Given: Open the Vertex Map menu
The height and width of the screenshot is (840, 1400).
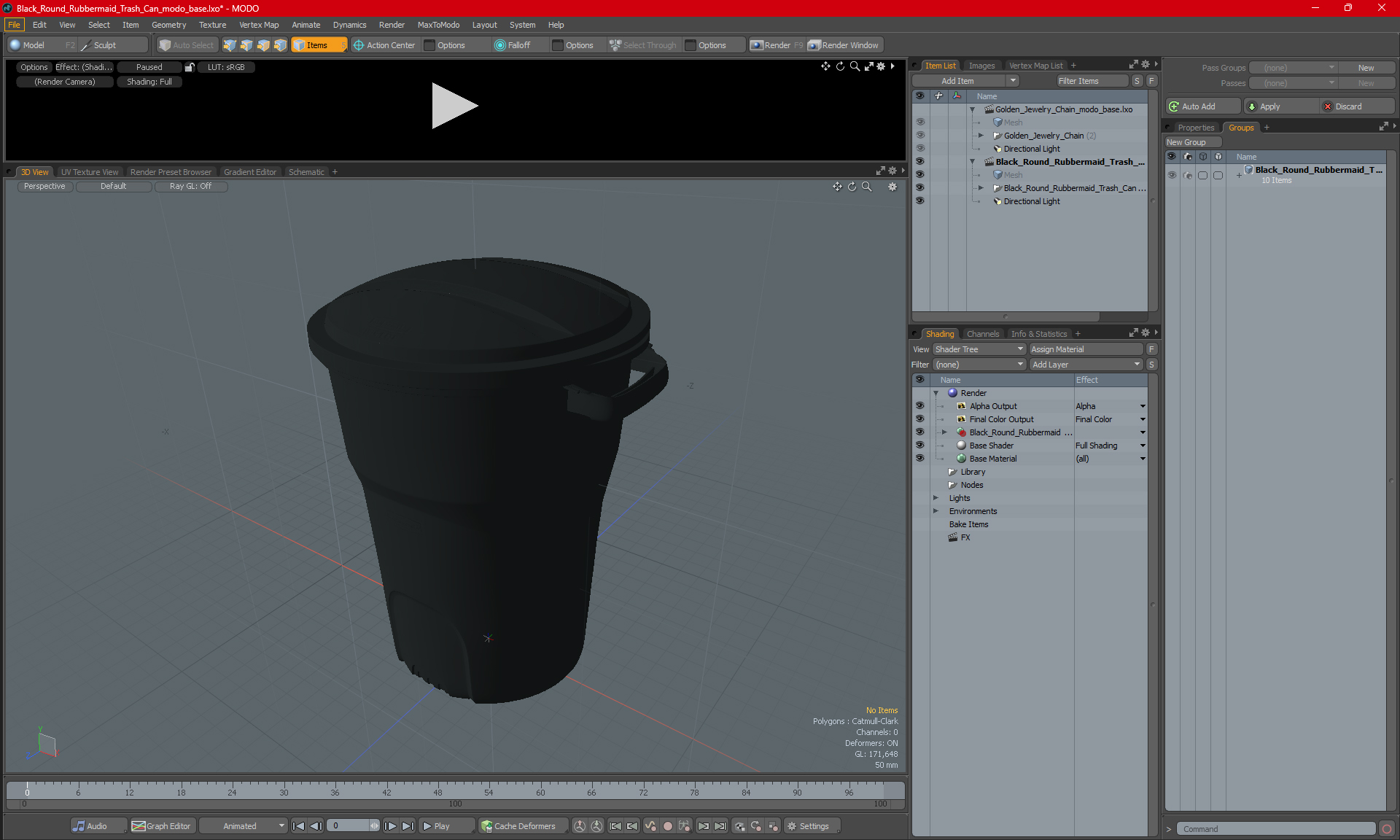Looking at the screenshot, I should click(x=259, y=25).
